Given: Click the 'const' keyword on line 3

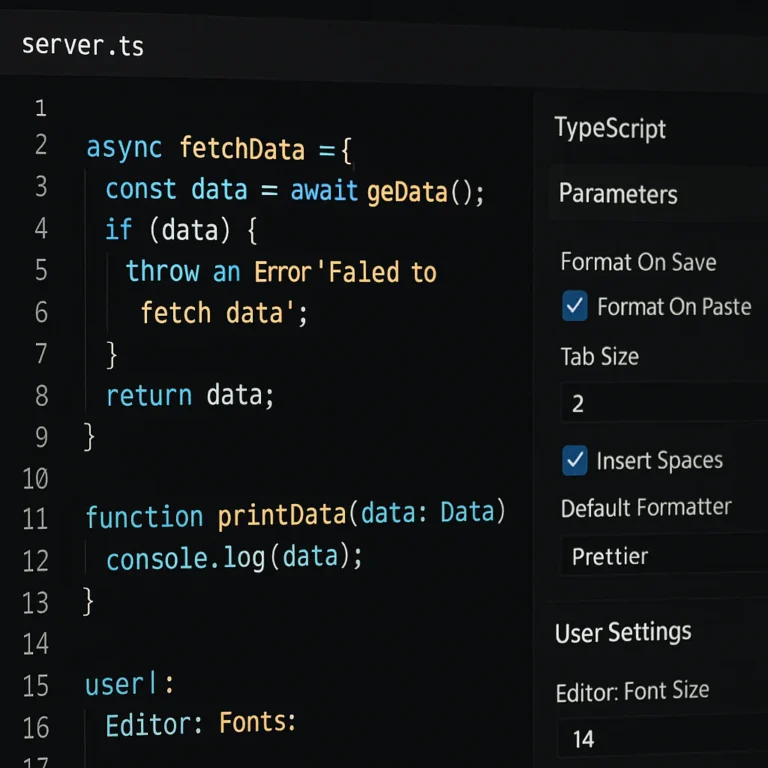Looking at the screenshot, I should (141, 190).
